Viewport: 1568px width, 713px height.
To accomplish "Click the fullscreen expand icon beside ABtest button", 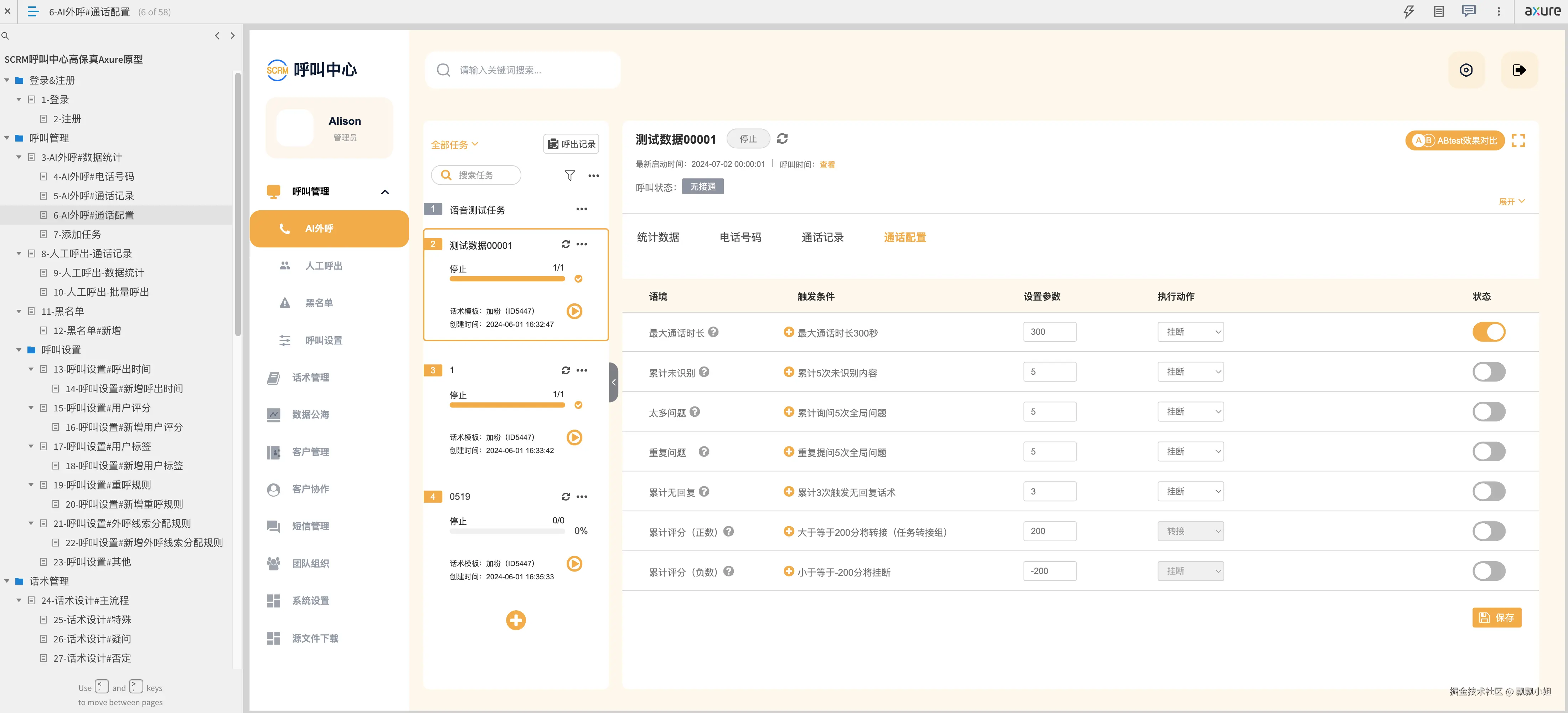I will pos(1518,141).
